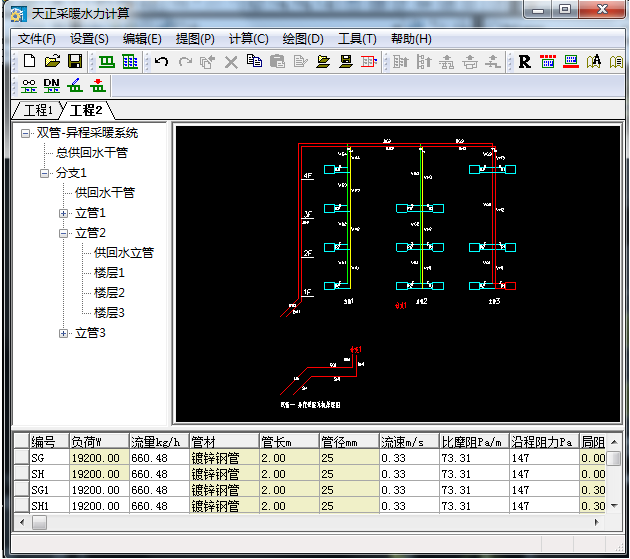
Task: Click the DN pipe diameter icon
Action: point(51,86)
